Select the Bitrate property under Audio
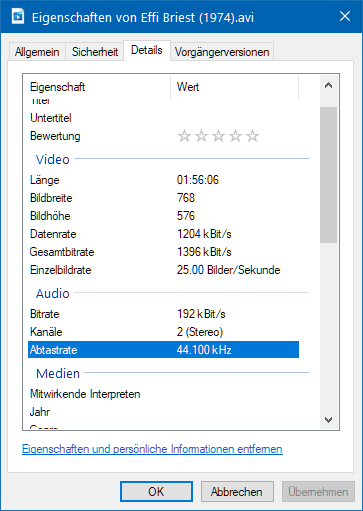Viewport: 363px width, 511px height. coord(163,314)
